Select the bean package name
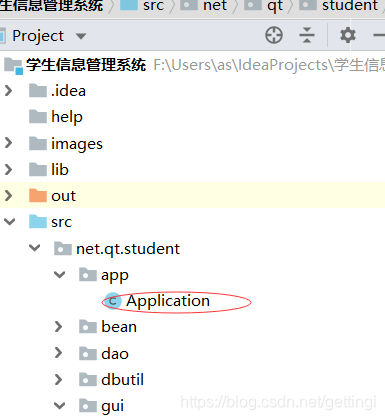The image size is (385, 420). pos(119,327)
